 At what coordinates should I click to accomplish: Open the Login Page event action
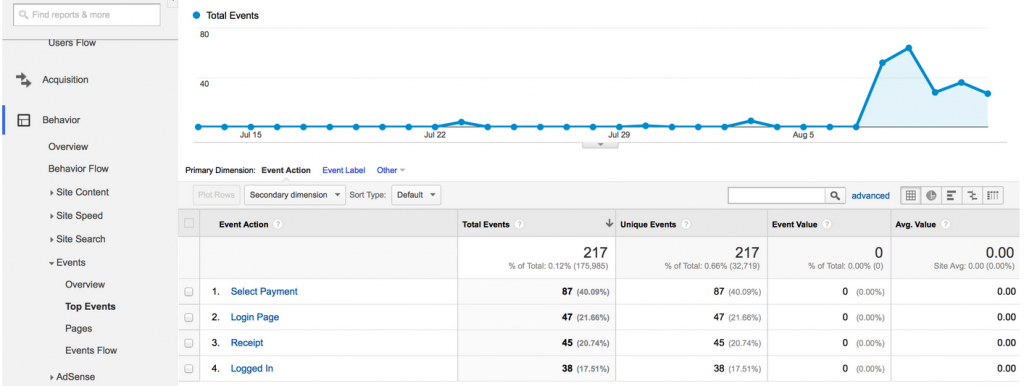[x=255, y=317]
